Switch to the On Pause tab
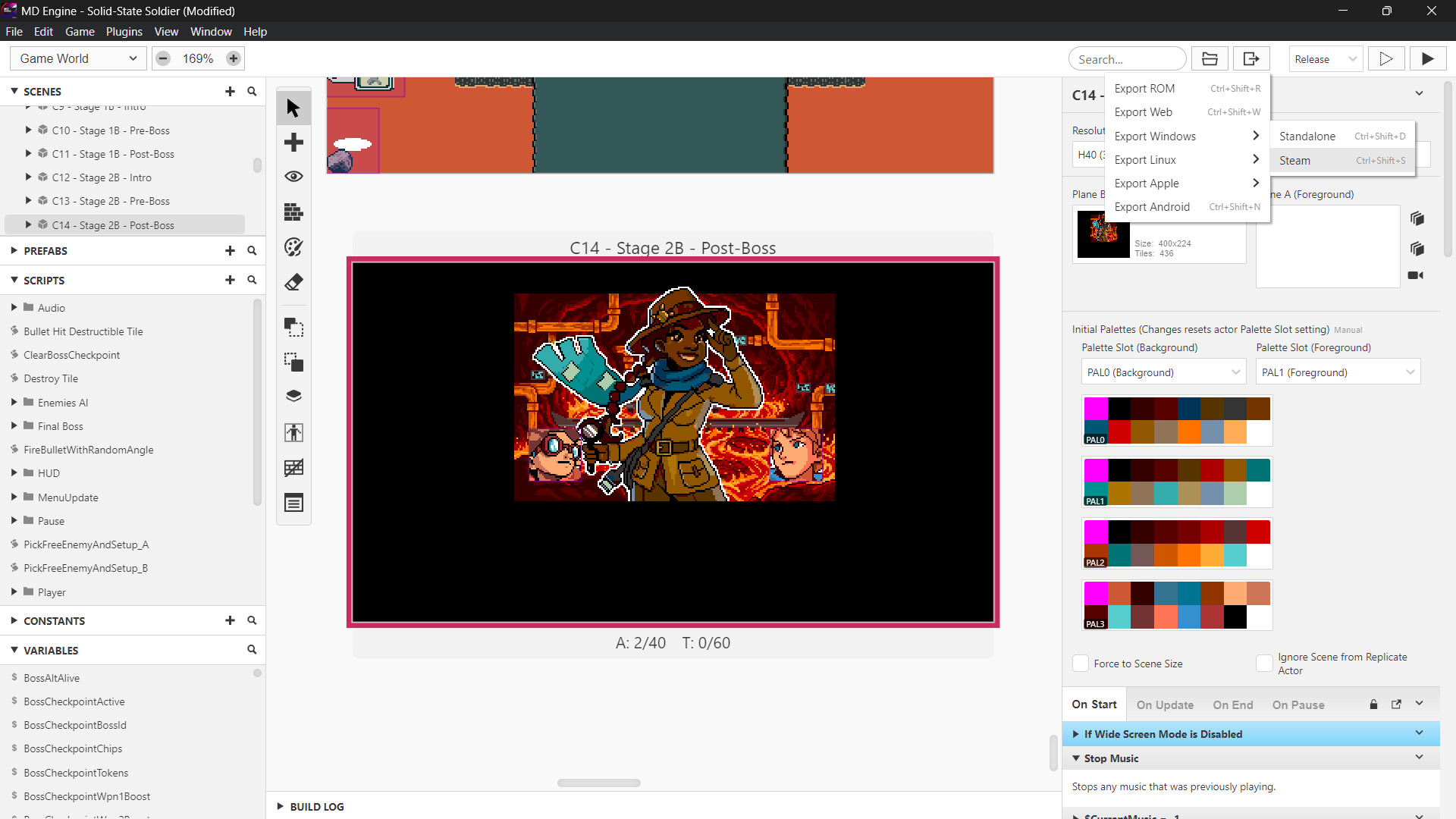The height and width of the screenshot is (819, 1456). [1298, 705]
